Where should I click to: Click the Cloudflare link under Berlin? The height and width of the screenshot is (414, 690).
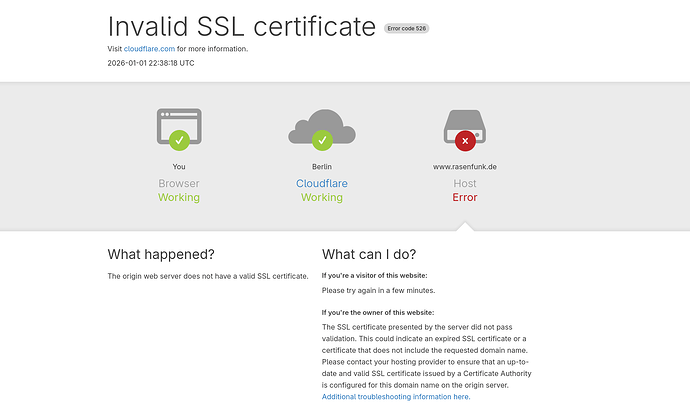pos(322,183)
